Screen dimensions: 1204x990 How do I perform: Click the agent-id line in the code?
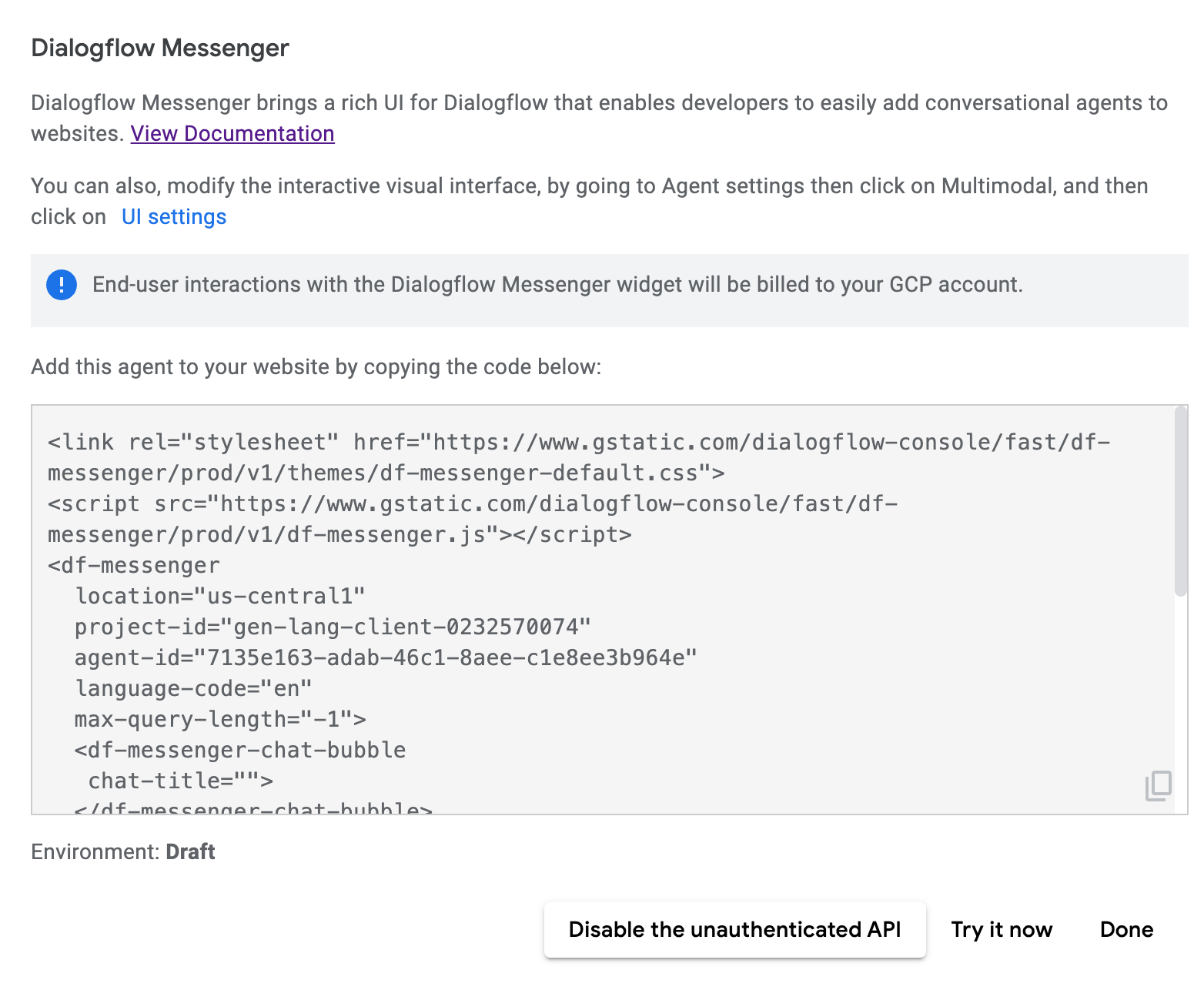pos(386,657)
